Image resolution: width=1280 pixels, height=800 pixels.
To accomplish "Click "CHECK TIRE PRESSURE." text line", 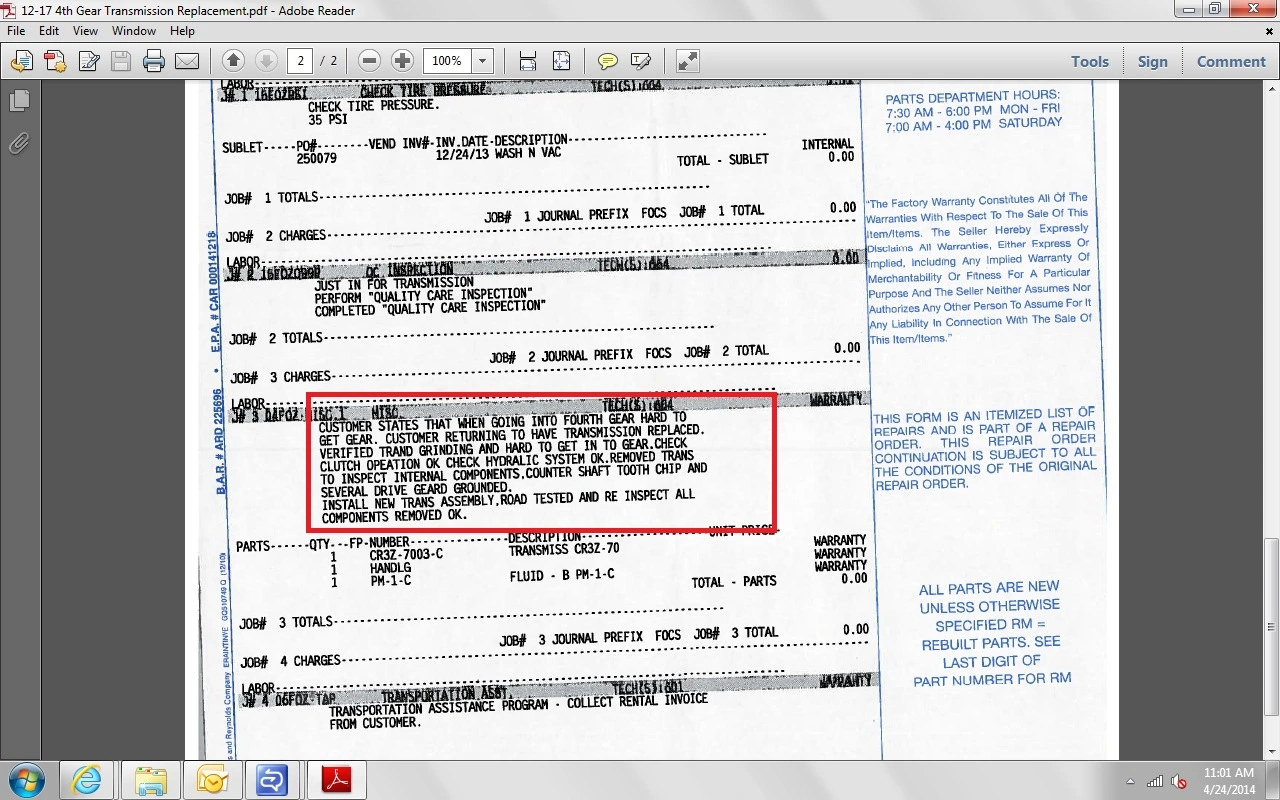I will click(373, 105).
